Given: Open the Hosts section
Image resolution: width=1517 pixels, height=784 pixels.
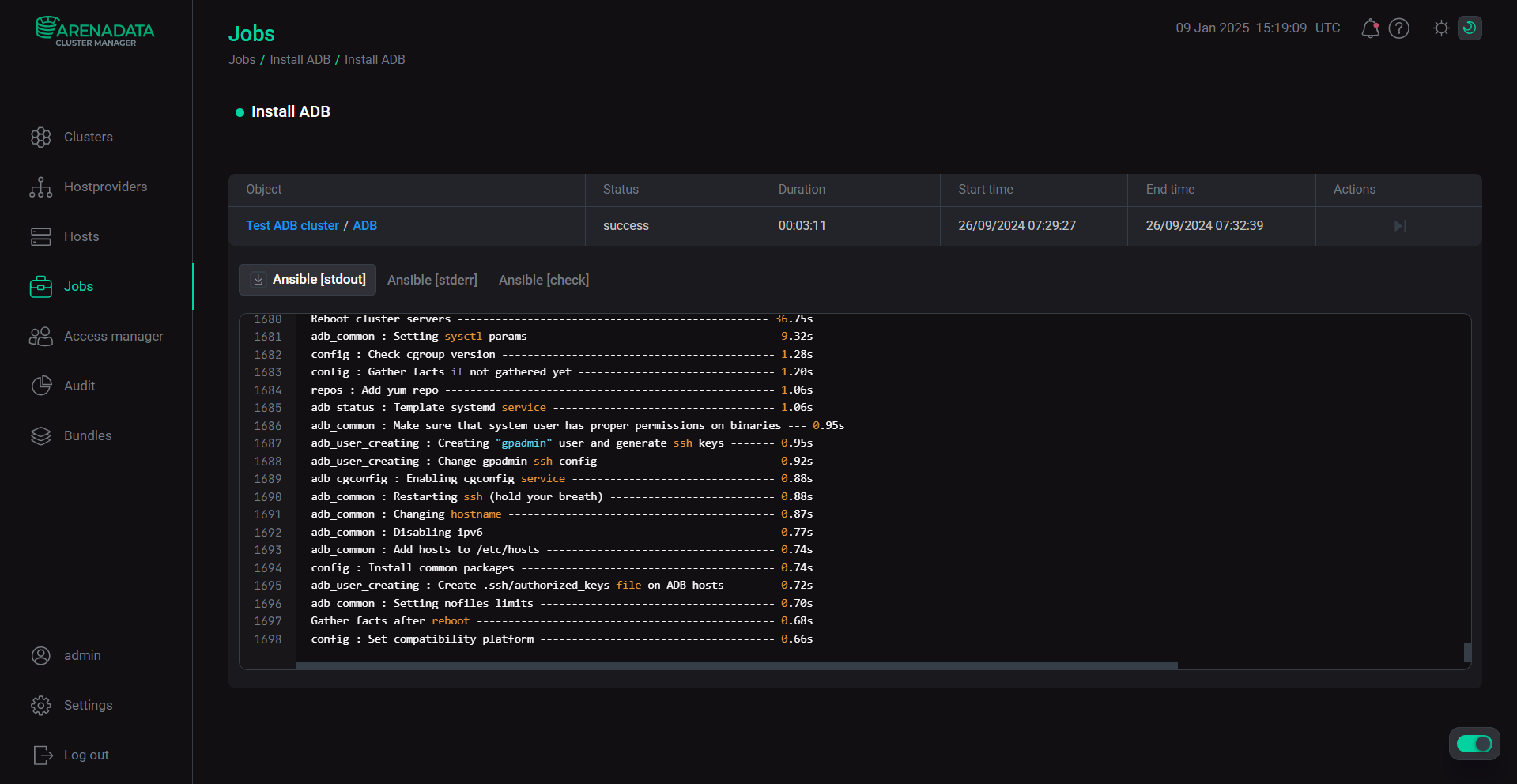Looking at the screenshot, I should tap(81, 236).
